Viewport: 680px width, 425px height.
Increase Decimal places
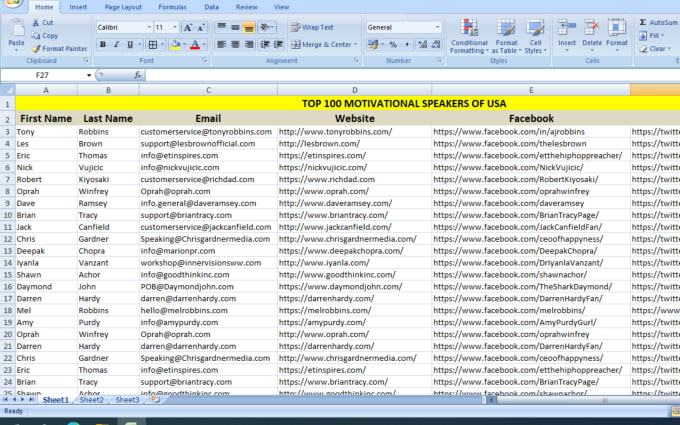pos(422,44)
